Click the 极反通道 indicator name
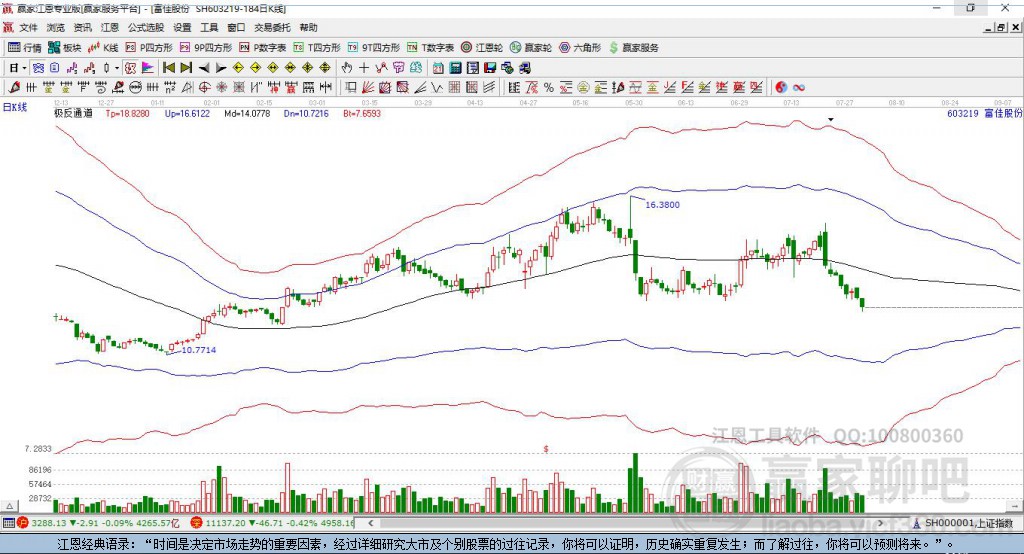The image size is (1024, 554). pos(73,113)
